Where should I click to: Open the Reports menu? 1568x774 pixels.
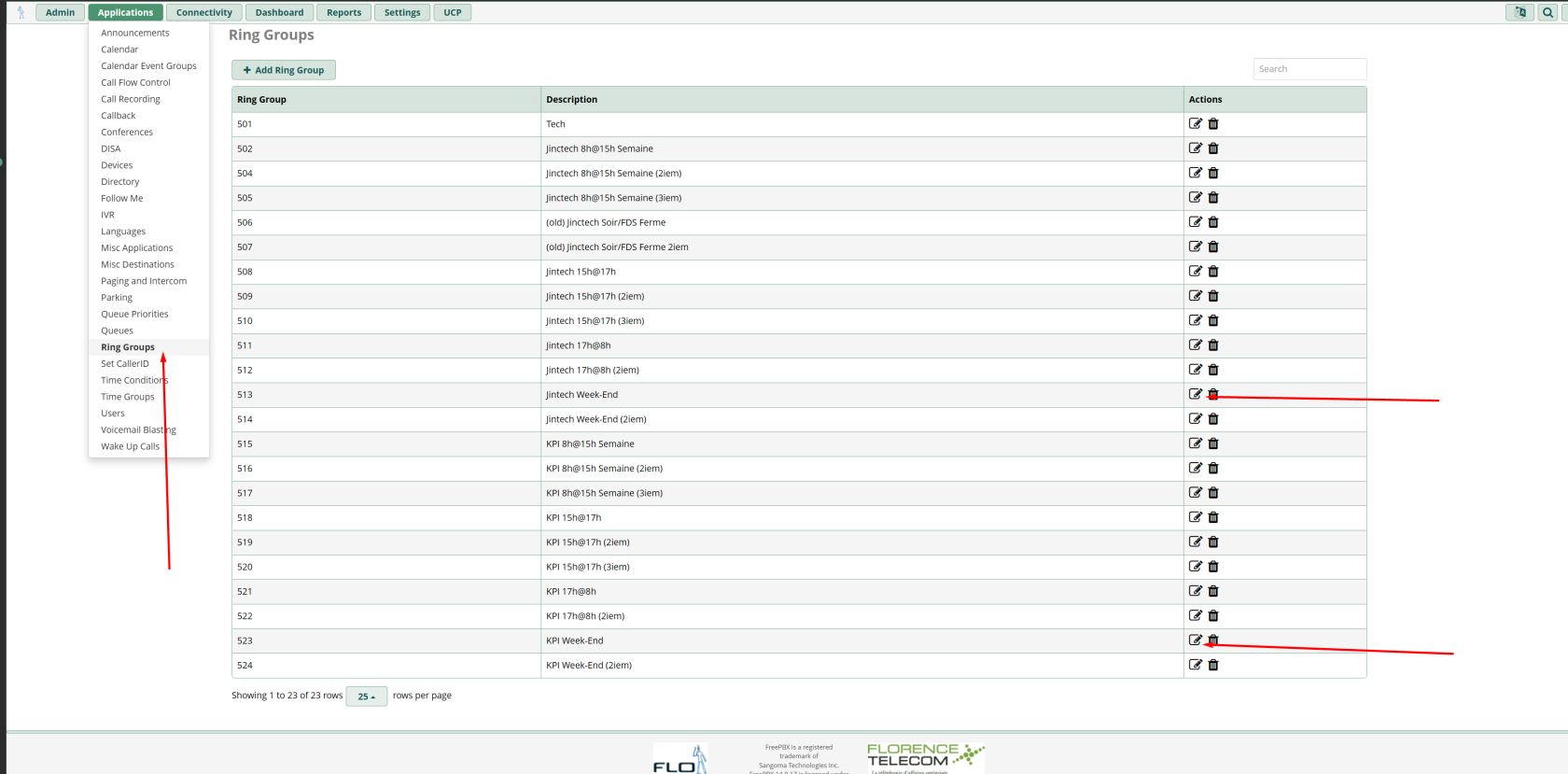point(343,12)
